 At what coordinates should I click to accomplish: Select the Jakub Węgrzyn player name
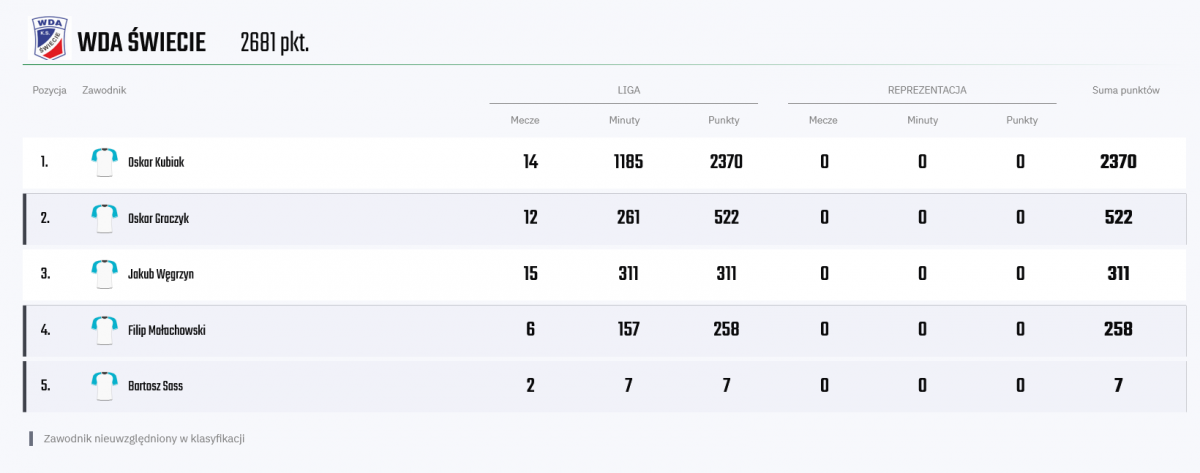161,274
